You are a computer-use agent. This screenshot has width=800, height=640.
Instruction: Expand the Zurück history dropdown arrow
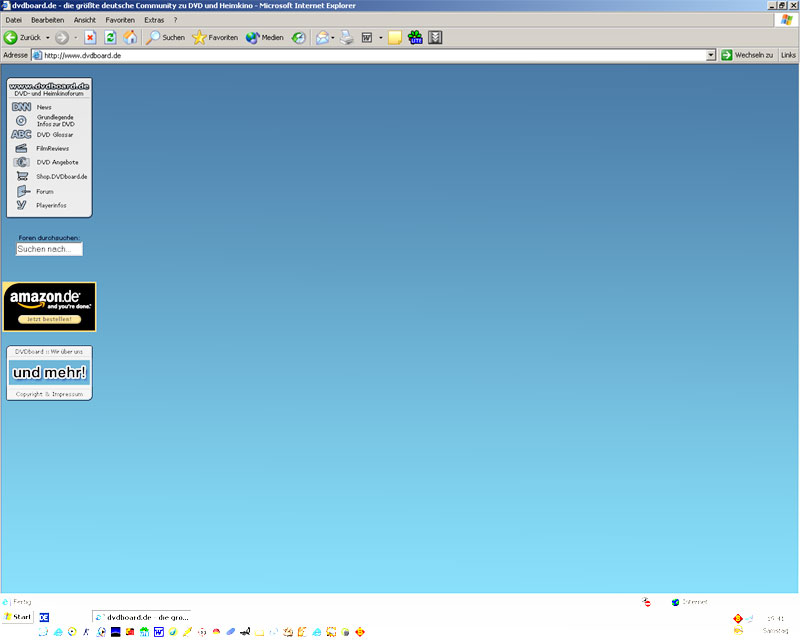click(x=47, y=38)
